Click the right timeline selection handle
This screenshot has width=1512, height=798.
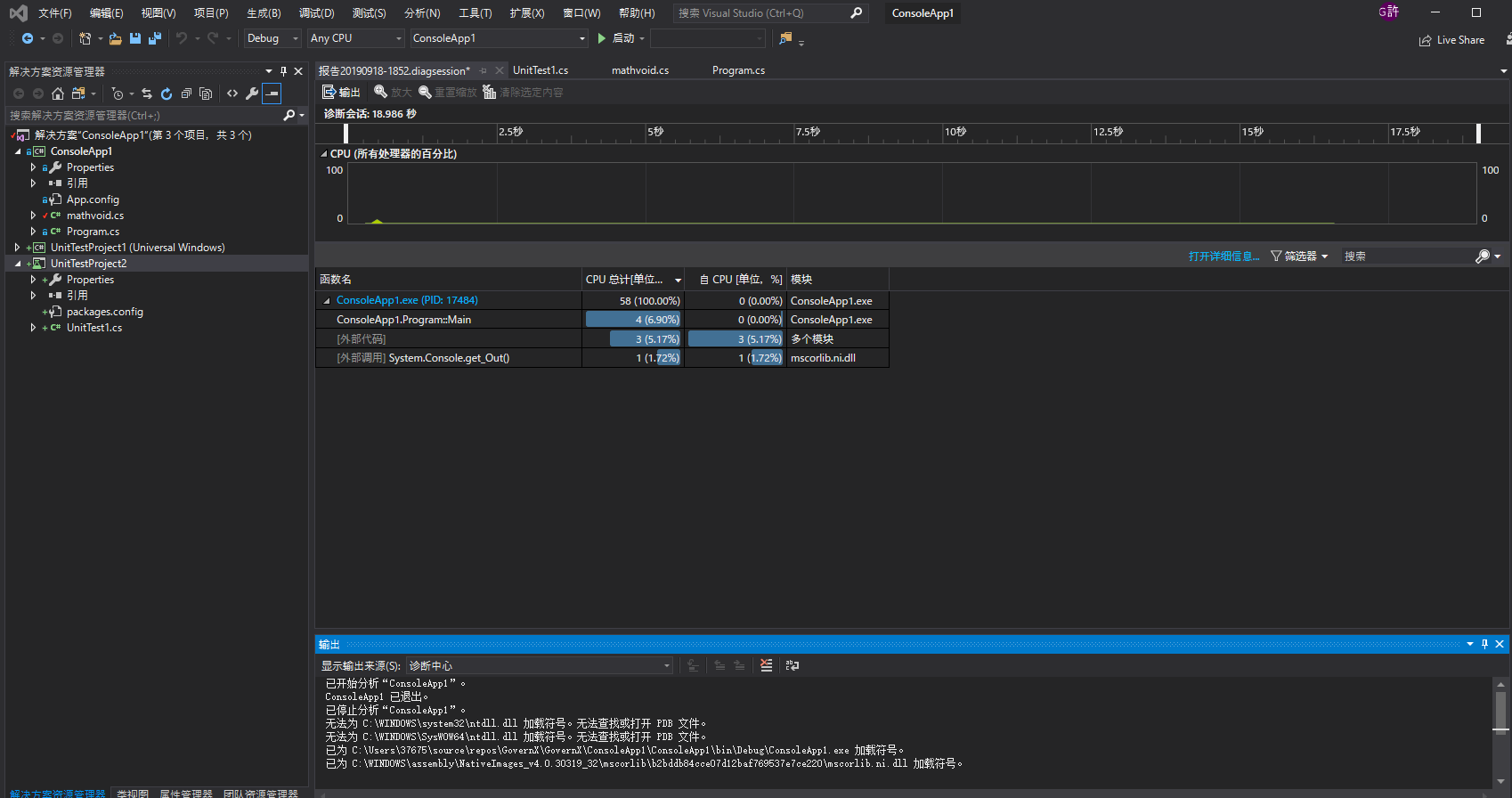tap(1478, 134)
